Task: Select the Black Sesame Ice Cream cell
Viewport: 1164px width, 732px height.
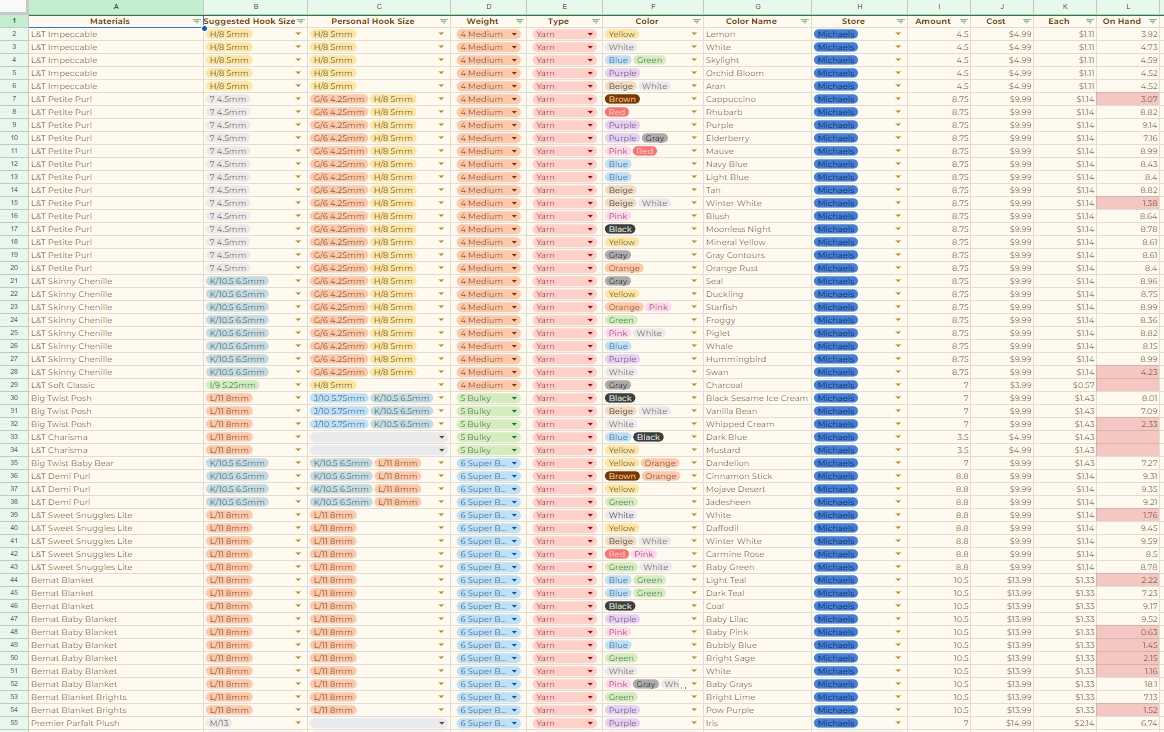Action: tap(756, 398)
